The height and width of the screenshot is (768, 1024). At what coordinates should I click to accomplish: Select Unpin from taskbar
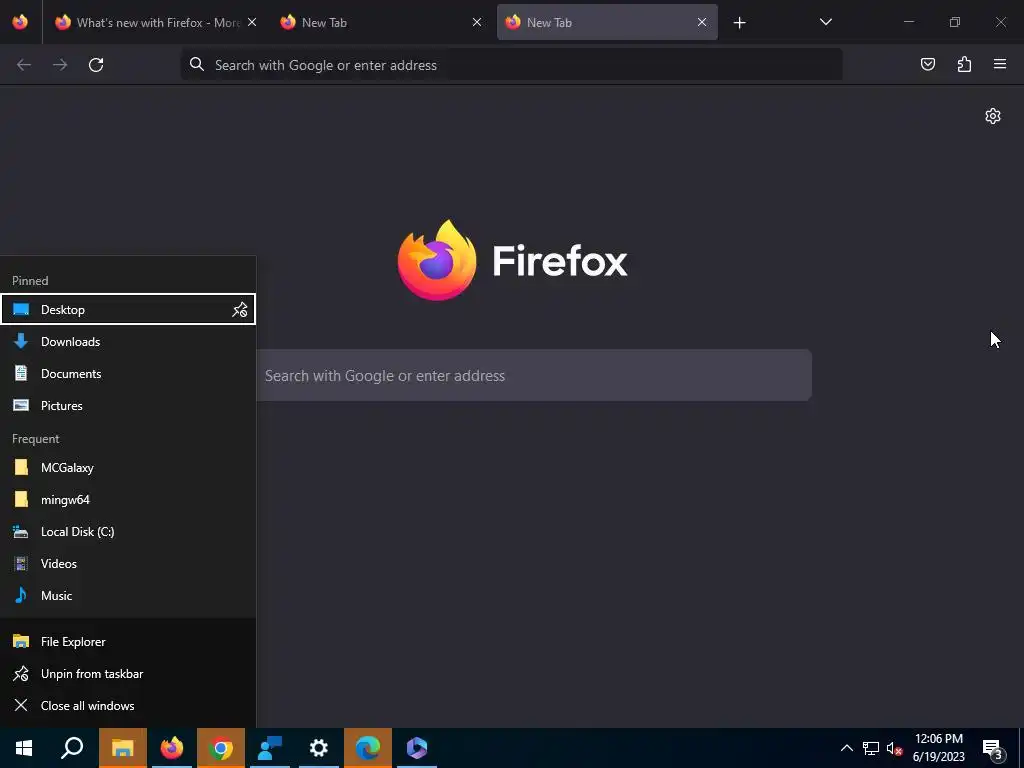(128, 674)
